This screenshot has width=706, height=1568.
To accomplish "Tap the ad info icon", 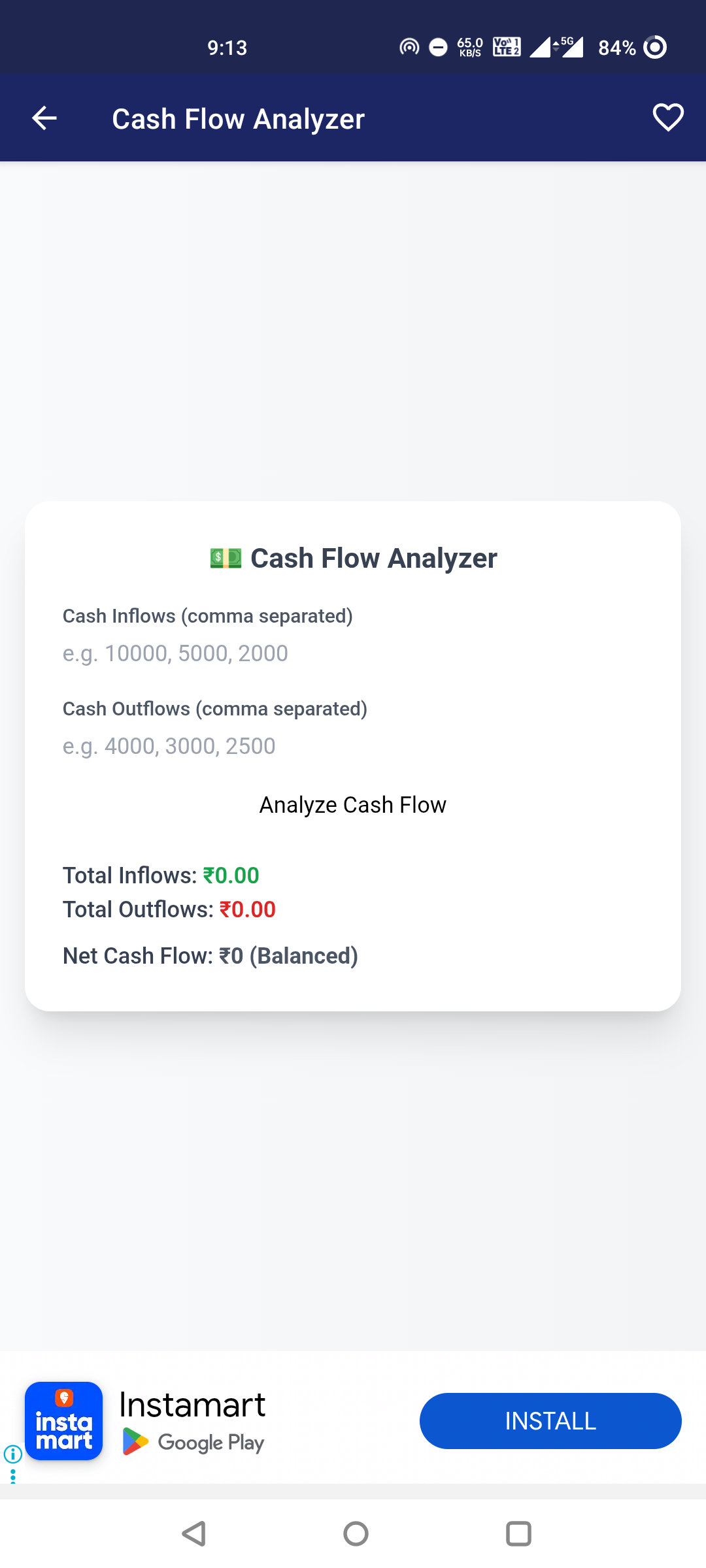I will coord(13,1454).
